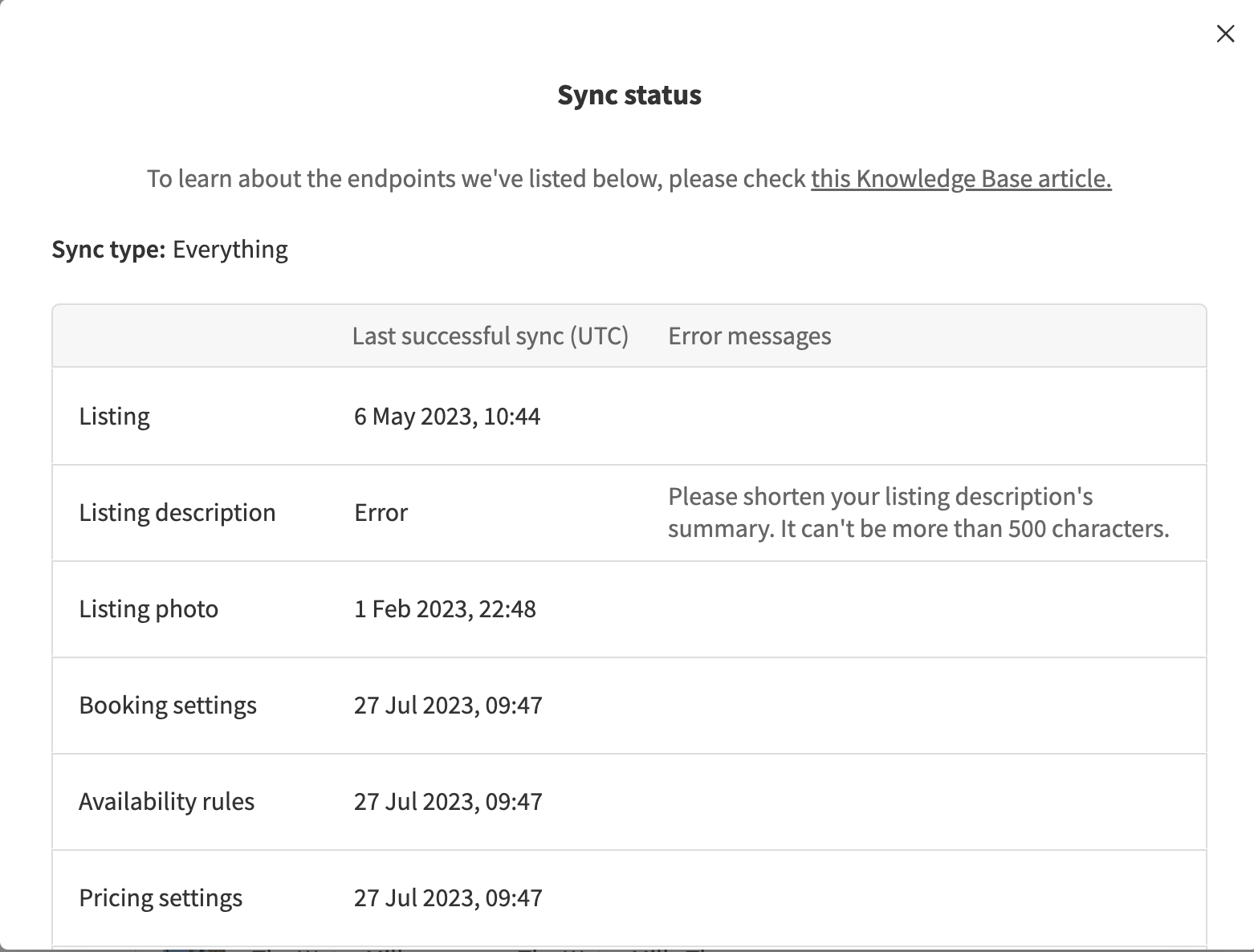
Task: Click the shorten listing description error message
Action: tap(918, 512)
